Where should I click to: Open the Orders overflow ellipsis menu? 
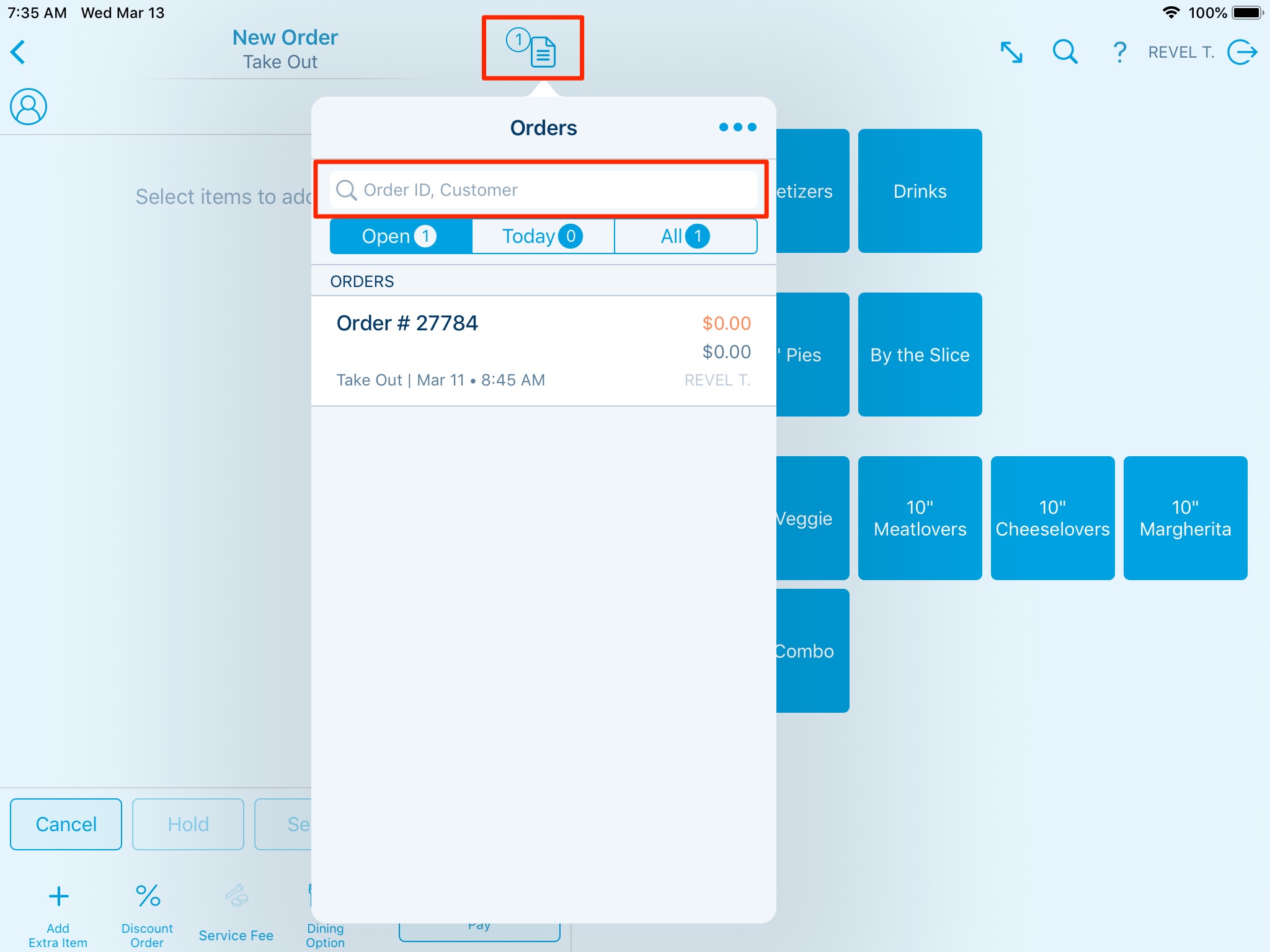click(x=738, y=127)
